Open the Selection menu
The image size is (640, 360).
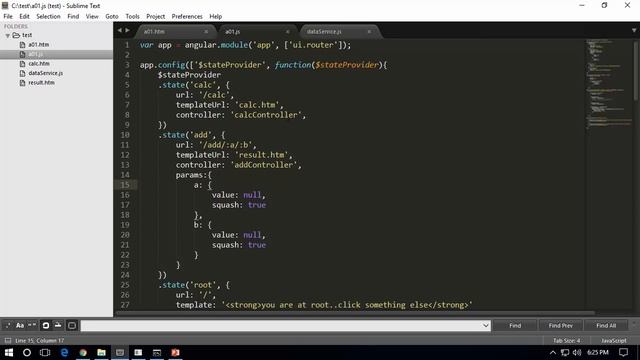click(48, 16)
